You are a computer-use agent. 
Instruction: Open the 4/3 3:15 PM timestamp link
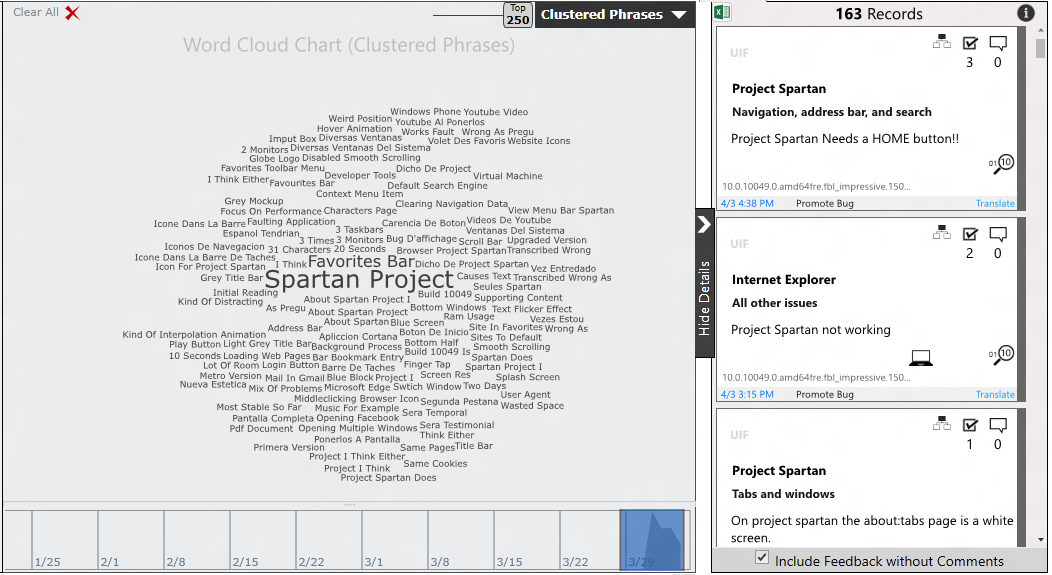(747, 395)
